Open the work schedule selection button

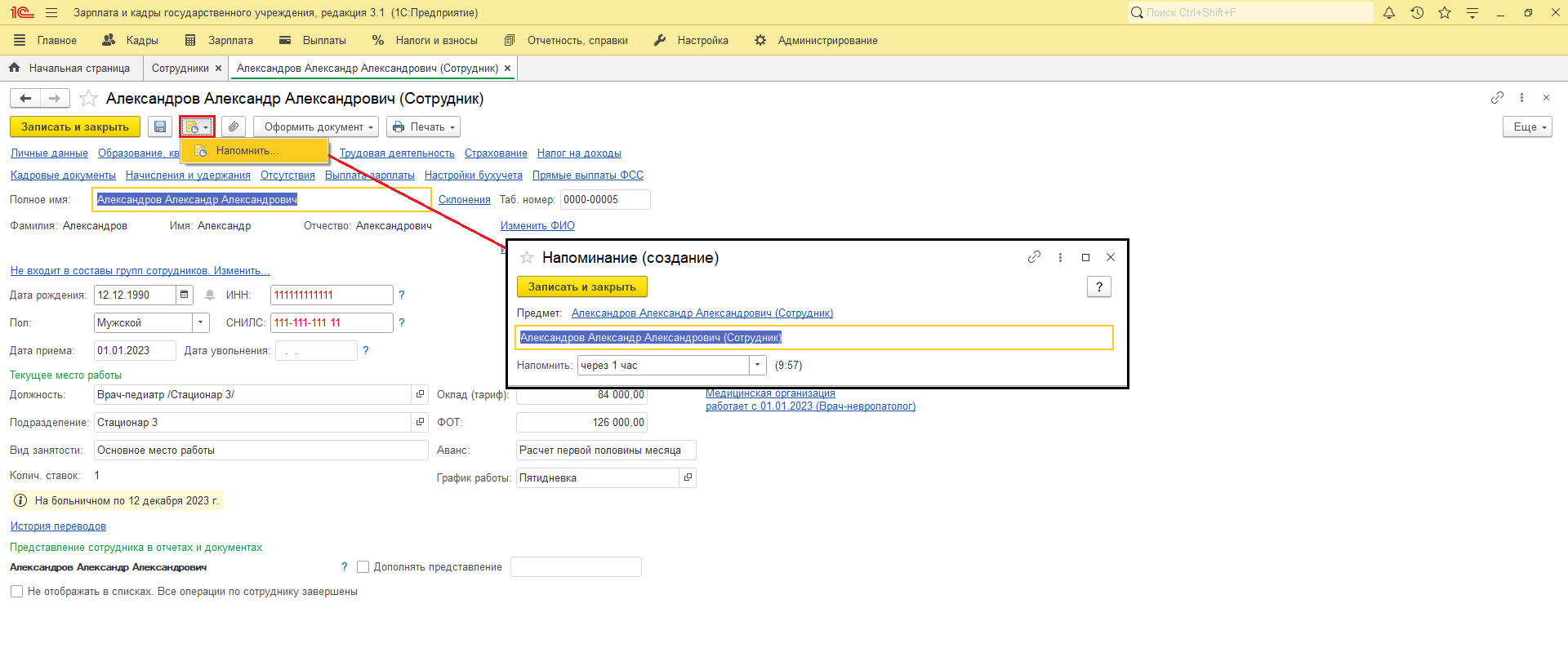click(x=688, y=477)
